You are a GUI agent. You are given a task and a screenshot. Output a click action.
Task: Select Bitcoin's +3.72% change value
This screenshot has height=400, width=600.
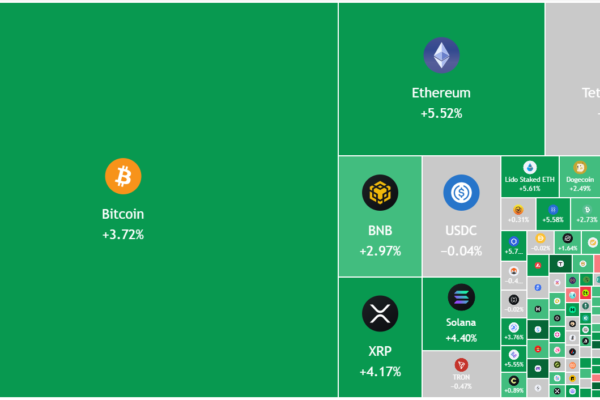123,235
